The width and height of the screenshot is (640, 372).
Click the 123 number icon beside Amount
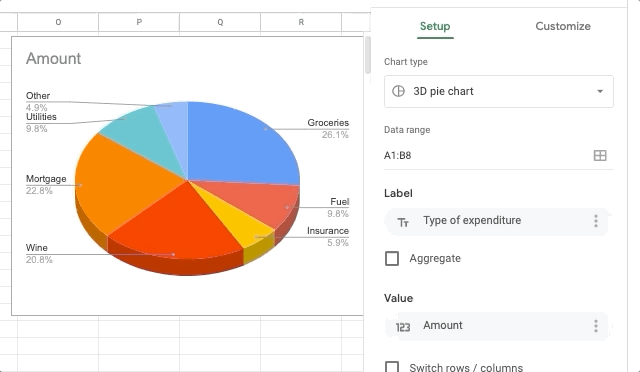(403, 327)
